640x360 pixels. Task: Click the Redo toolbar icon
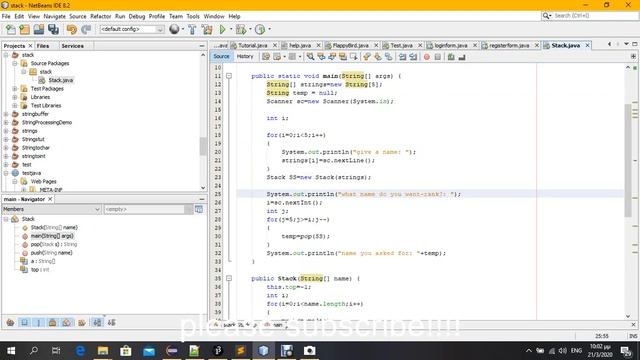coord(86,29)
